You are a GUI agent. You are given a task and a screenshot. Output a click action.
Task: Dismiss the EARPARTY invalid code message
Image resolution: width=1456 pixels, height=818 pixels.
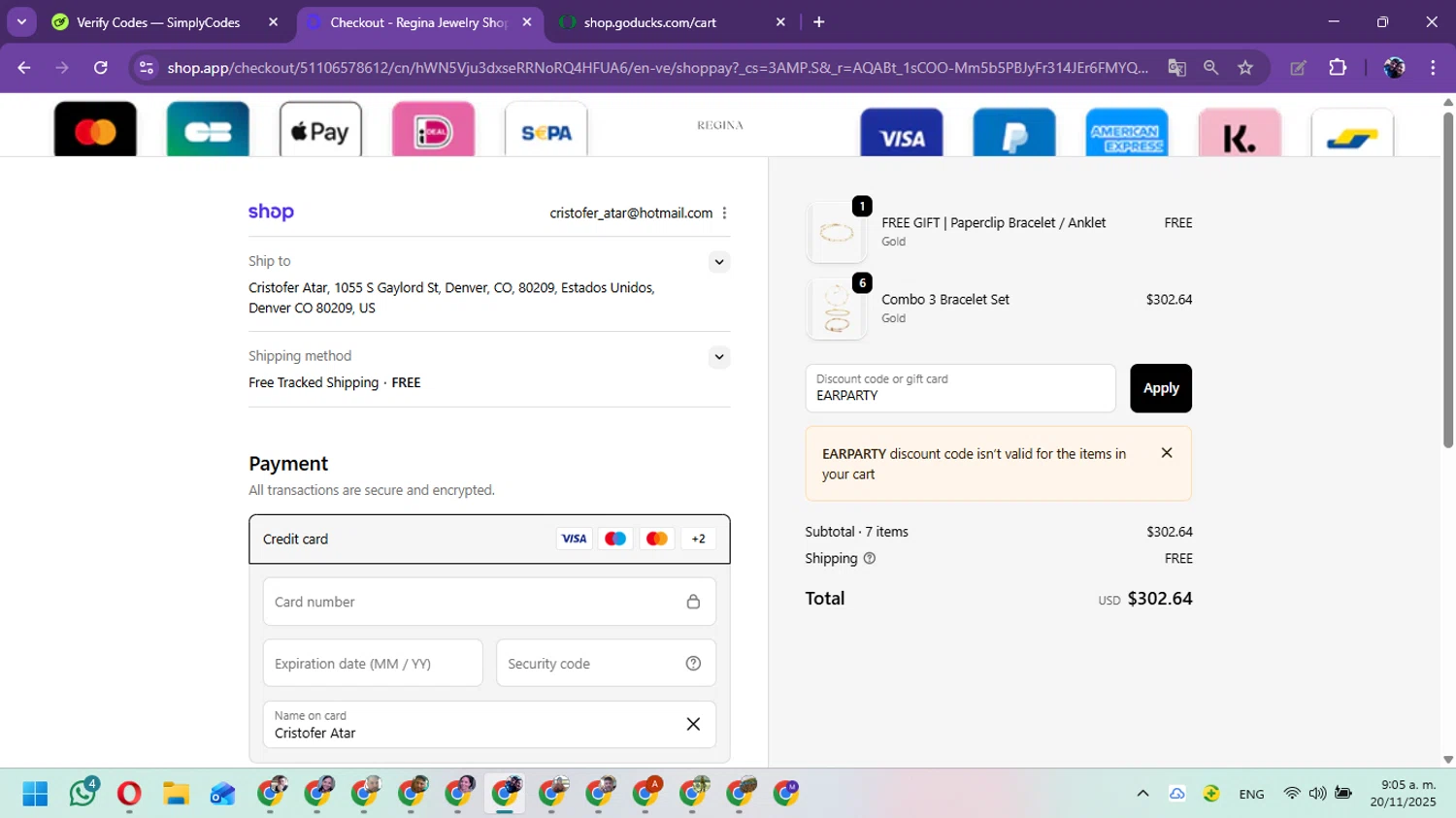pyautogui.click(x=1167, y=453)
